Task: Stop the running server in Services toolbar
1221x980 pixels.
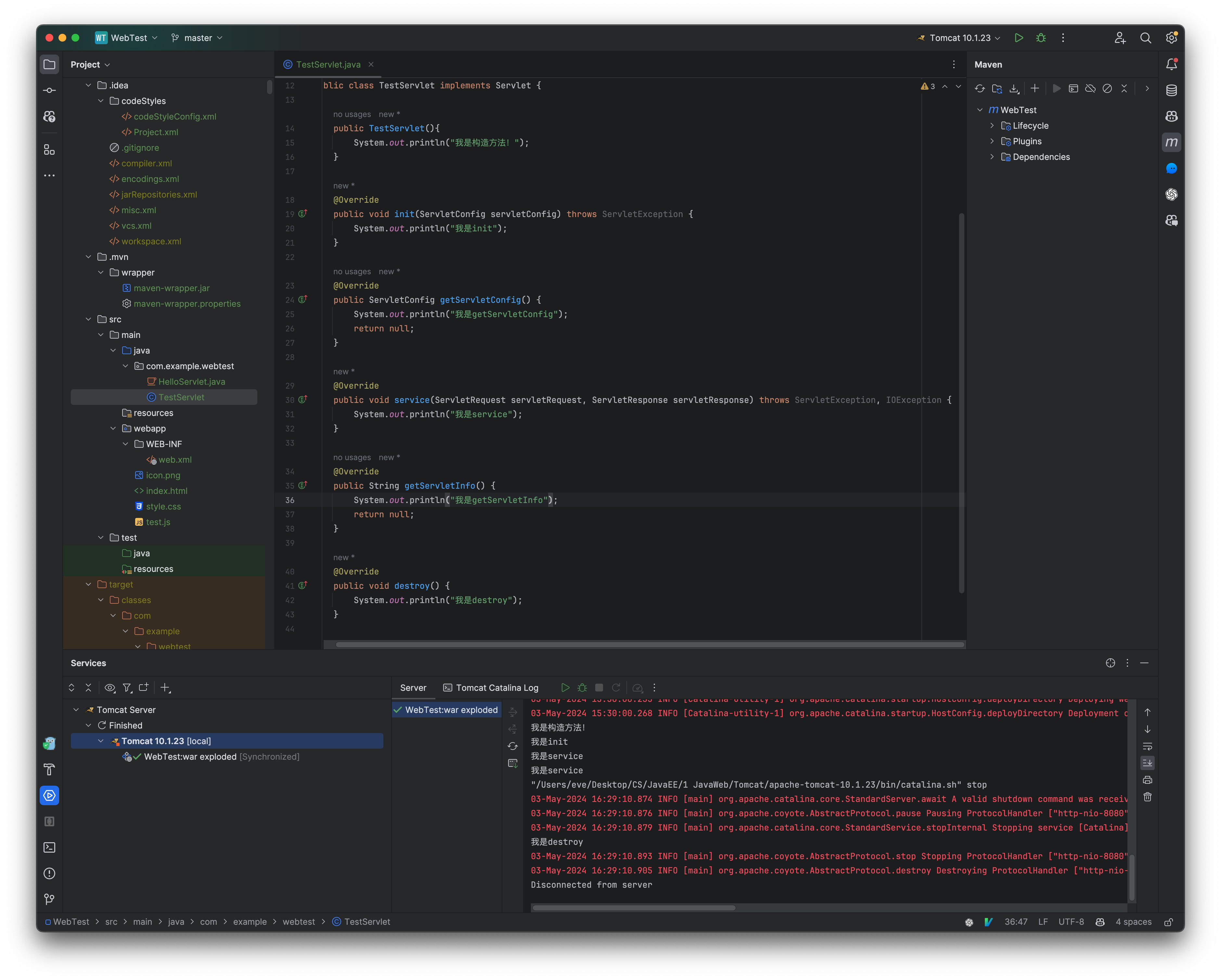Action: coord(598,687)
